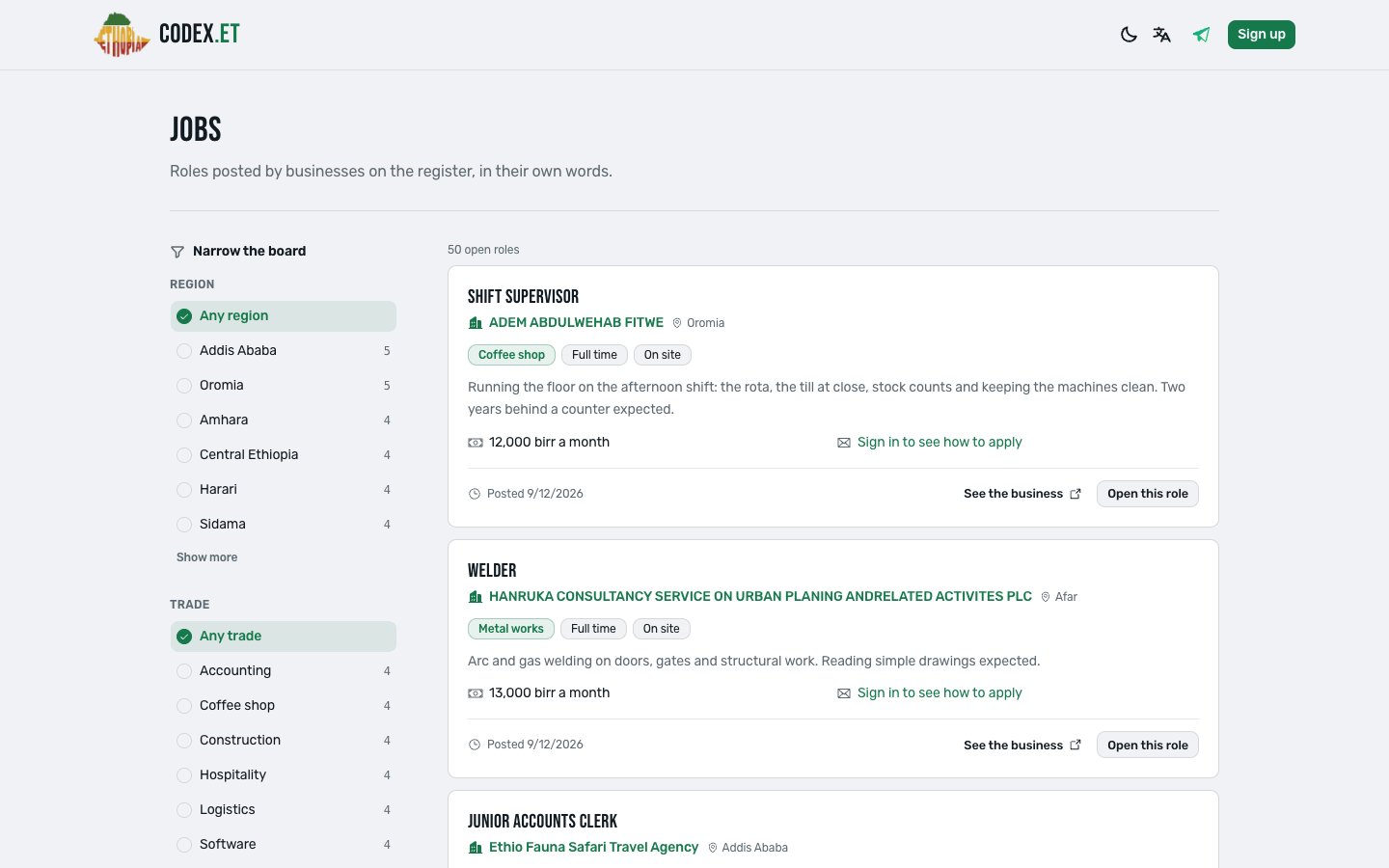See the business for Shift Supervisor
1389x868 pixels.
coord(1022,494)
